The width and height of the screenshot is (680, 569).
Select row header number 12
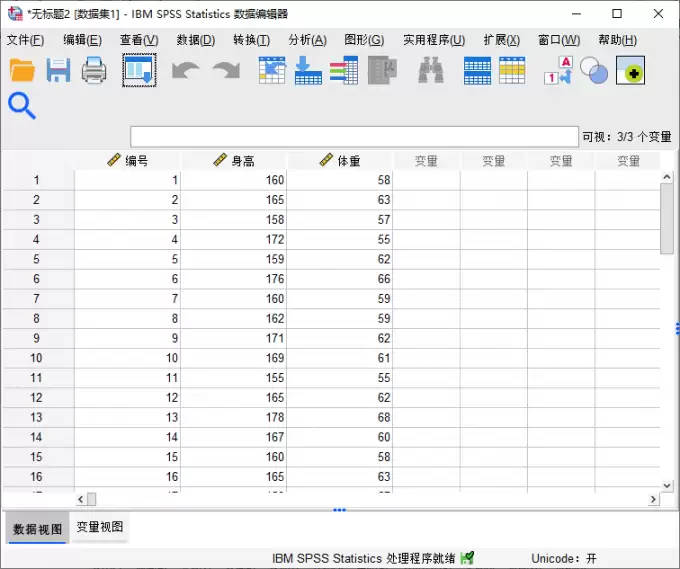tap(37, 398)
